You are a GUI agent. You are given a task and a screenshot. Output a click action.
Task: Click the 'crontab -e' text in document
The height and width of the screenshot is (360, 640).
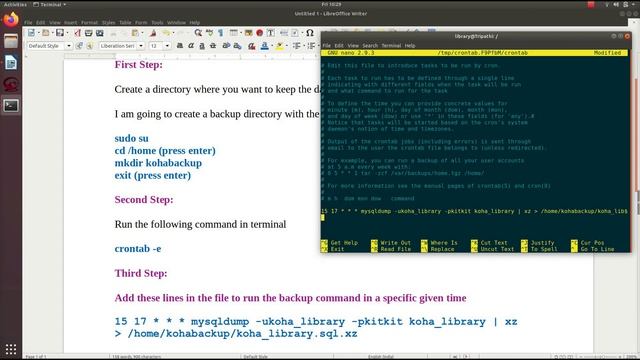coord(138,249)
